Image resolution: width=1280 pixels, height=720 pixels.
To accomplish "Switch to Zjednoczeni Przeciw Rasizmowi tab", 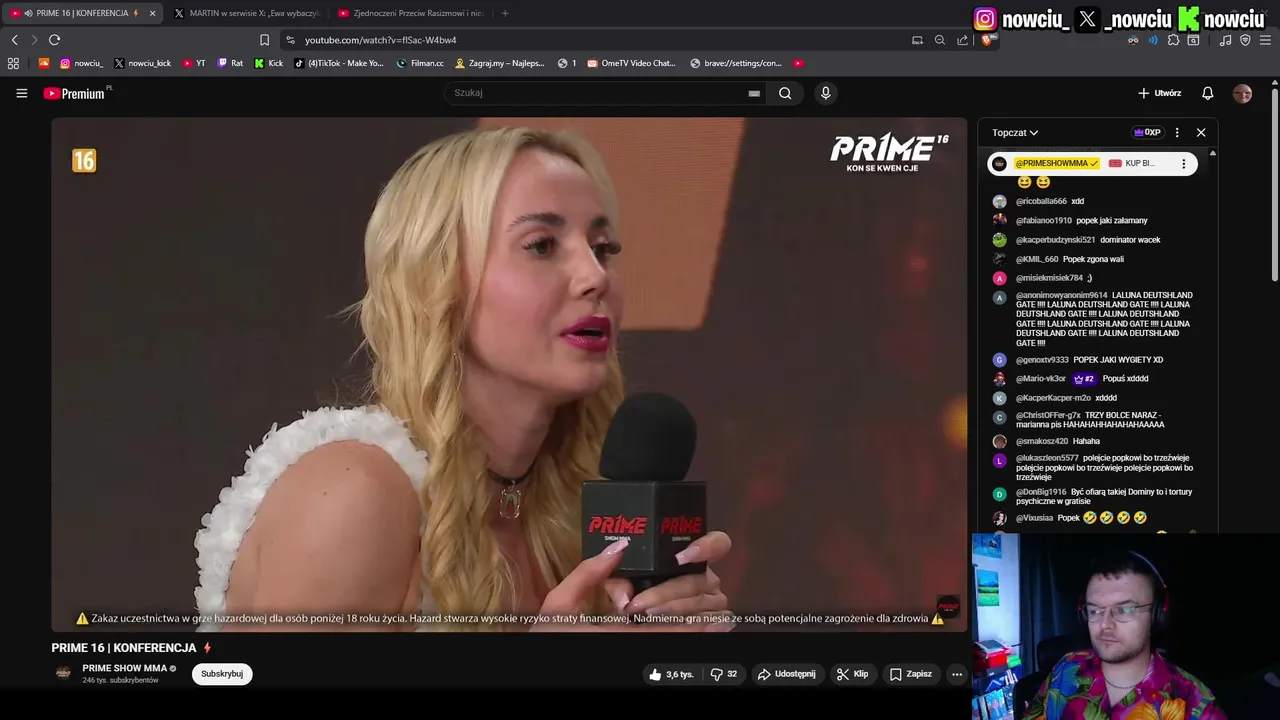I will 410,13.
